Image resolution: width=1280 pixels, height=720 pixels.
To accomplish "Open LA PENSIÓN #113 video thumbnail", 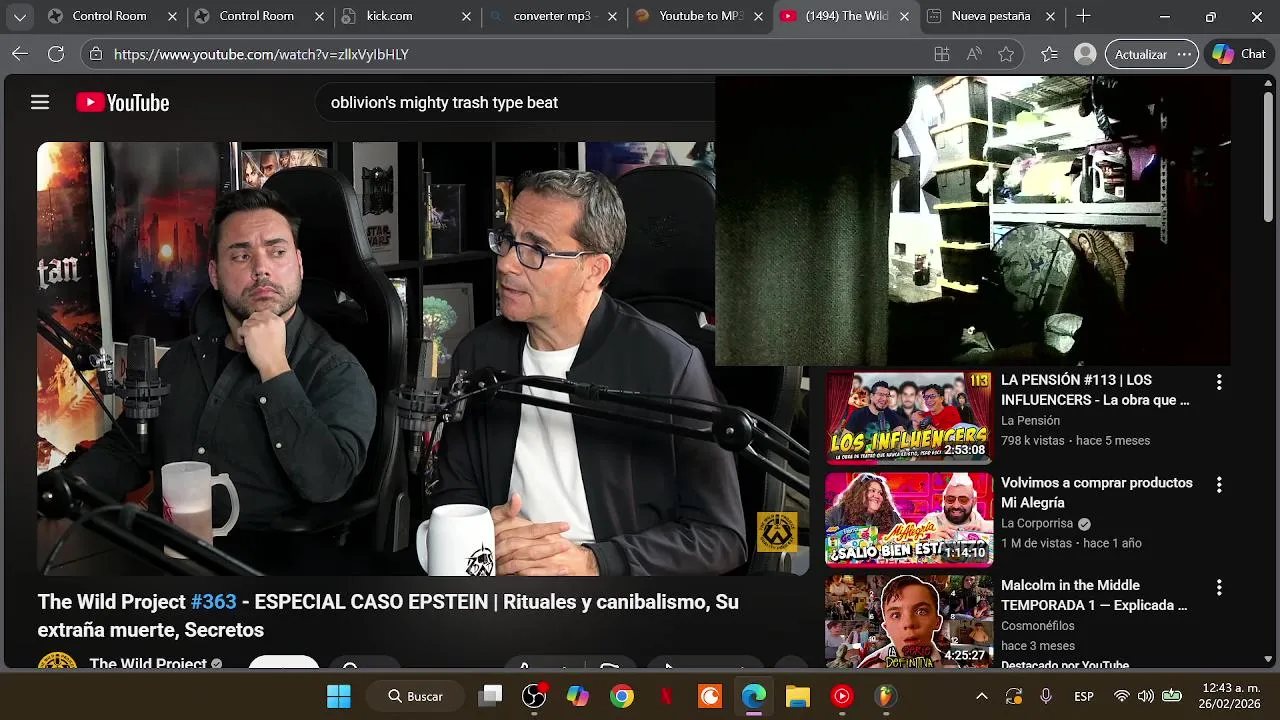I will (909, 416).
